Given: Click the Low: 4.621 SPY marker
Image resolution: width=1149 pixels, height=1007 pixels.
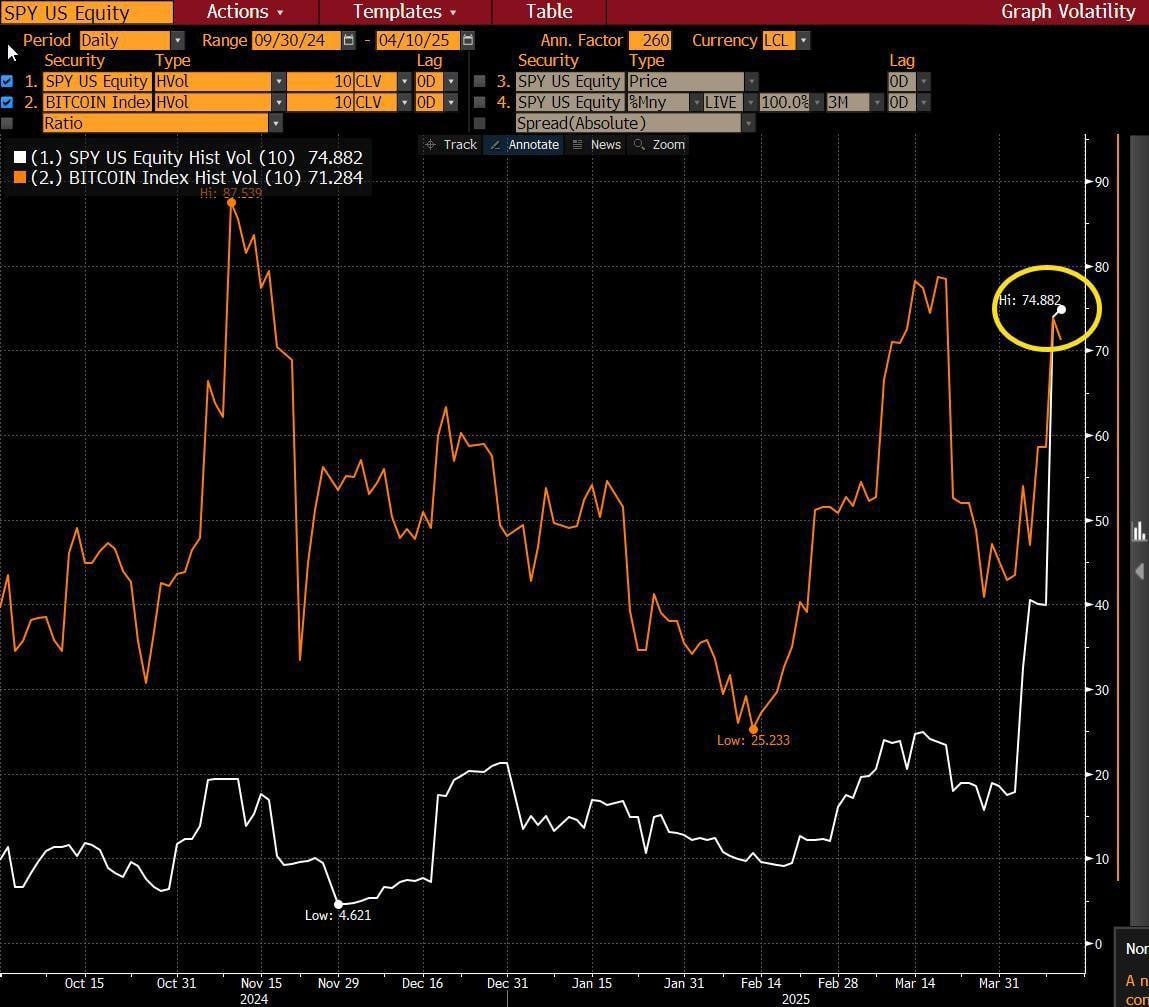Looking at the screenshot, I should [339, 904].
